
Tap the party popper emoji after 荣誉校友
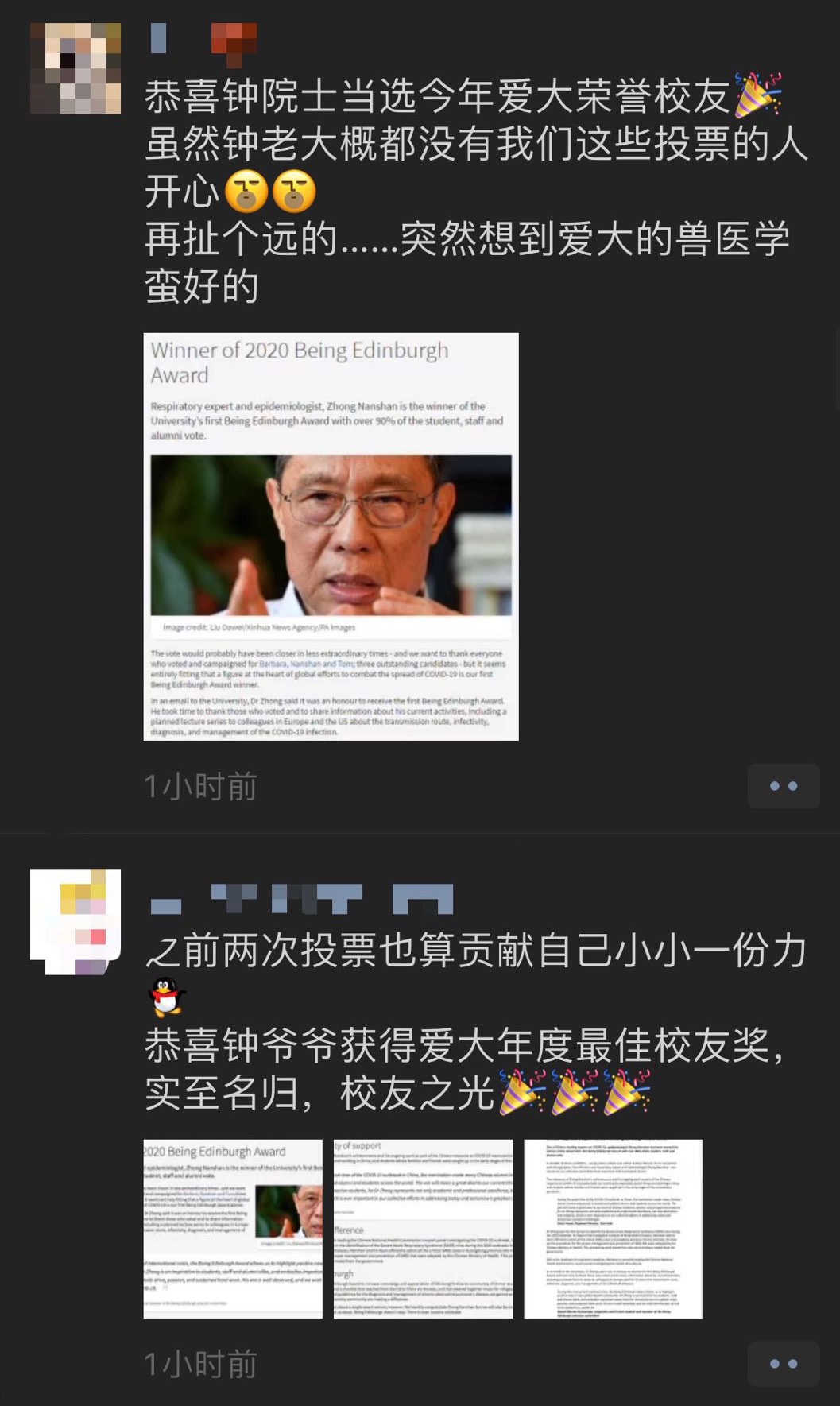(758, 95)
